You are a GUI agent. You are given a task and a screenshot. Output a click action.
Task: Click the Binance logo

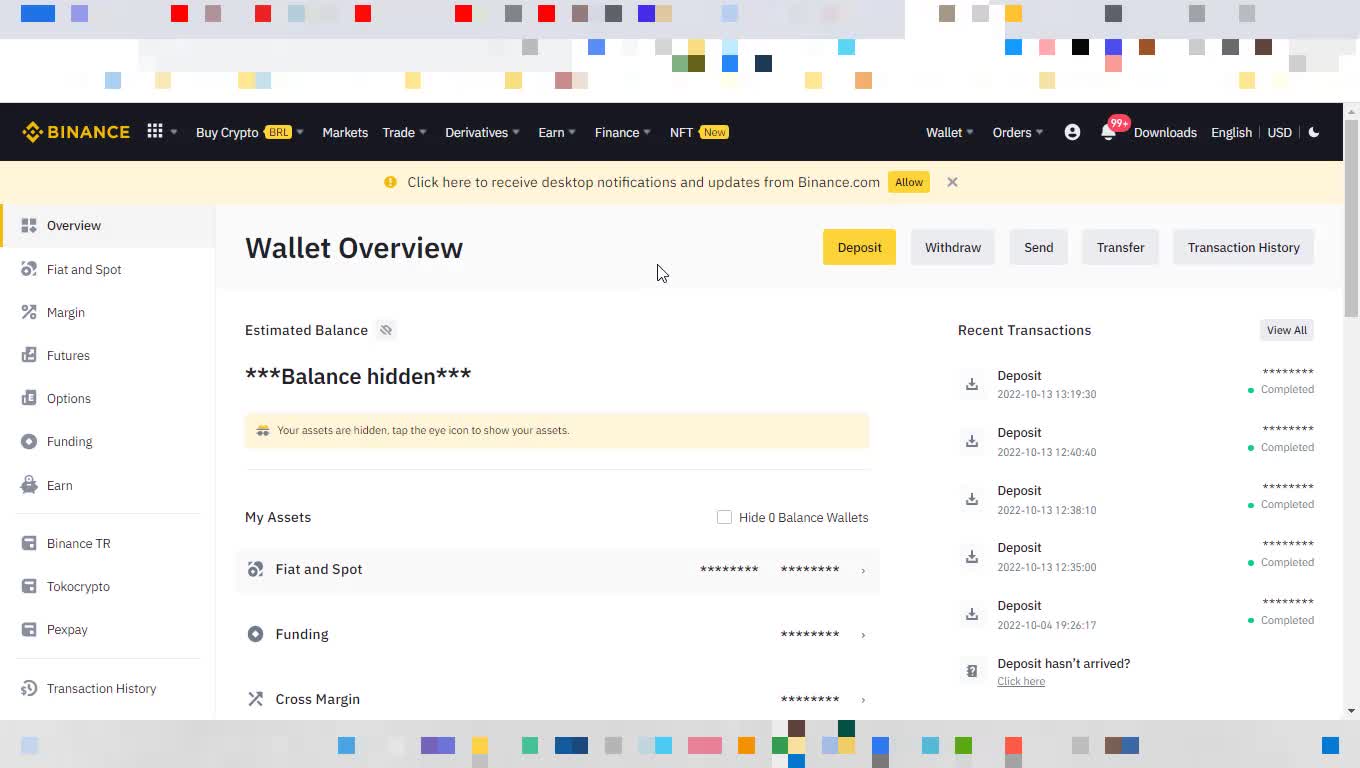(x=76, y=132)
